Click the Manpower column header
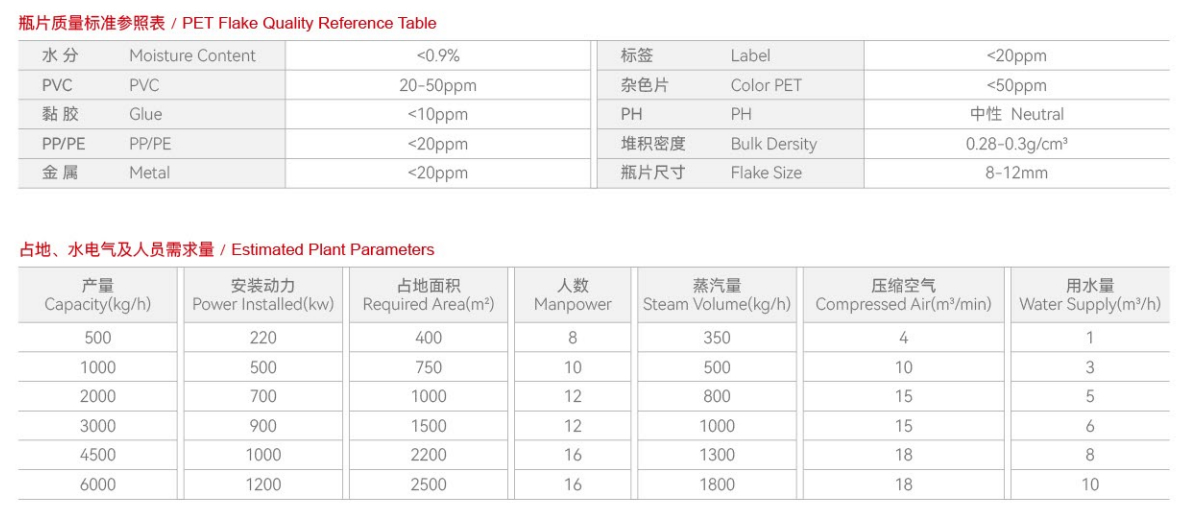Screen dimensions: 1188x515 [x=573, y=295]
